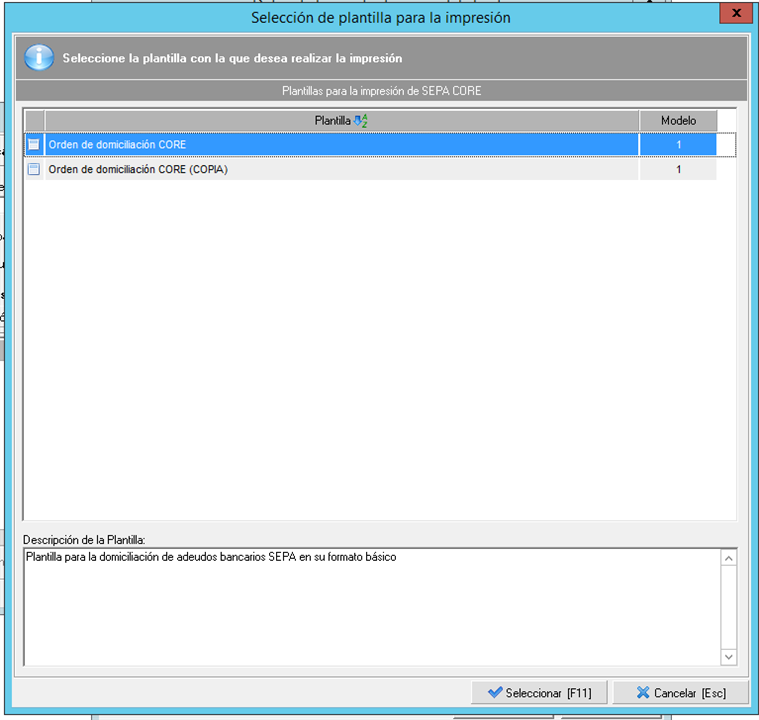The width and height of the screenshot is (759, 720).
Task: Click the A-Z sort icon beside Plantilla
Action: pos(361,121)
